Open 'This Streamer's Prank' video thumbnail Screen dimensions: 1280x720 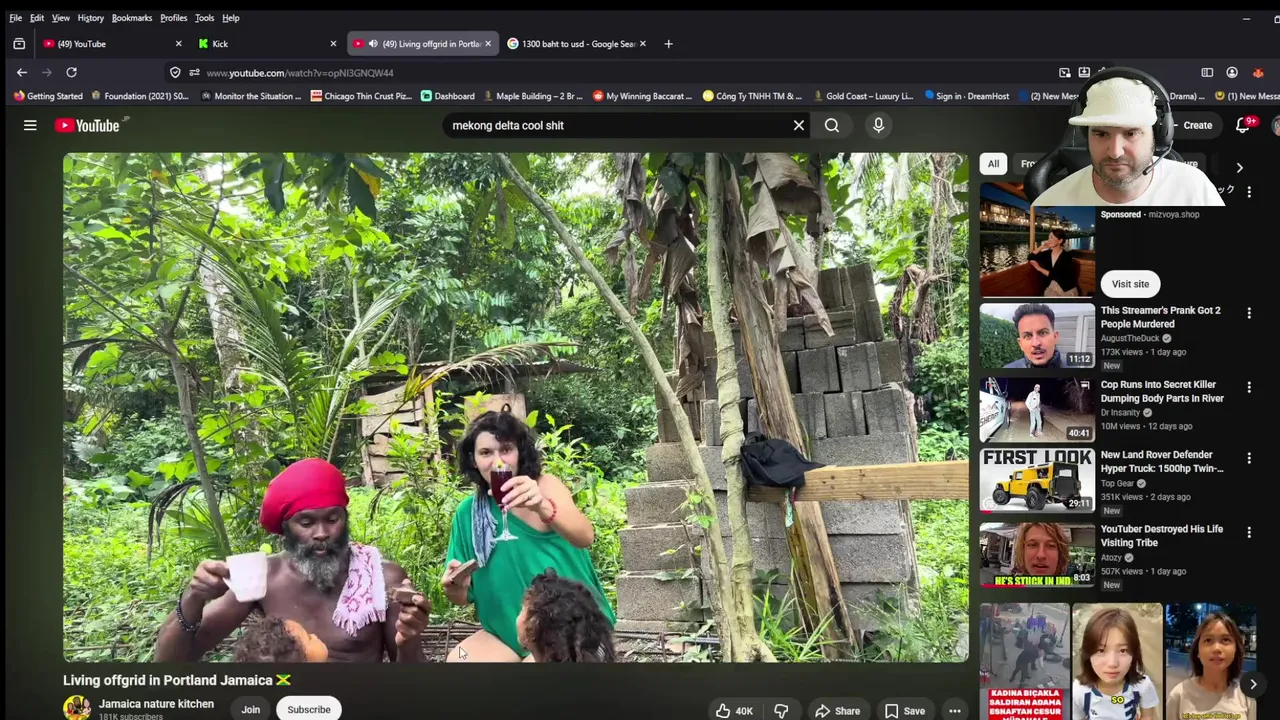(1037, 336)
